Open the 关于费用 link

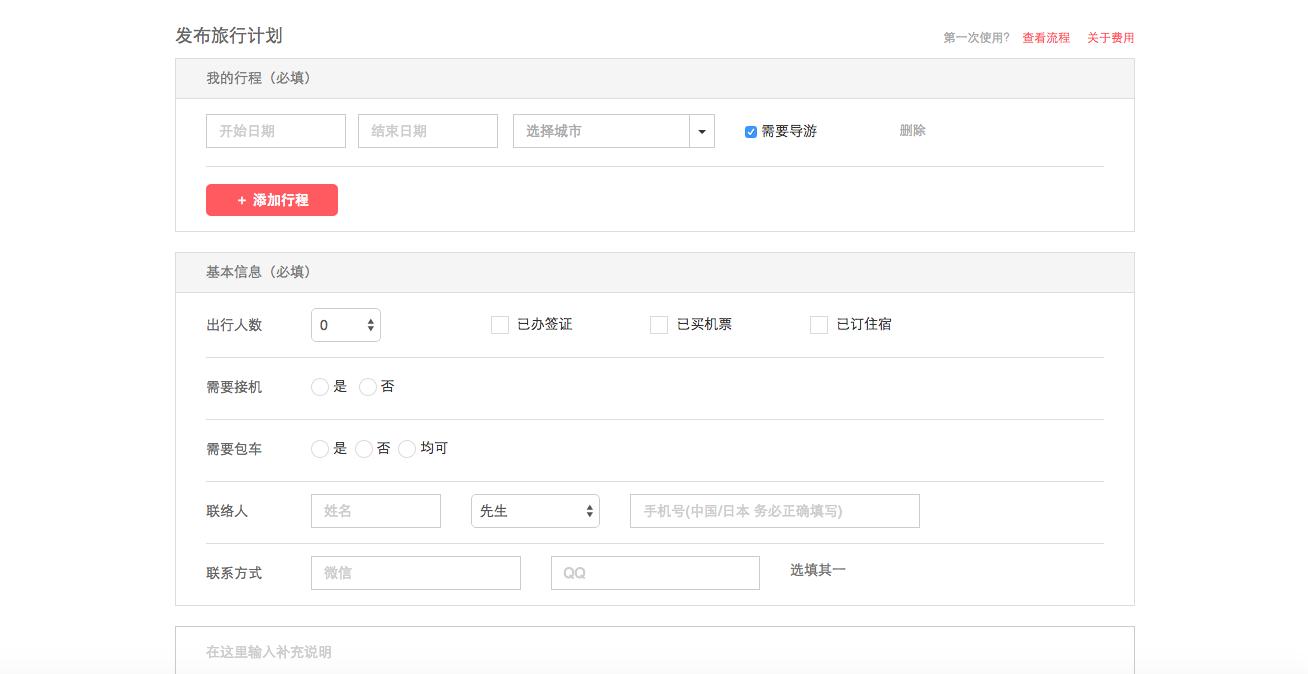click(x=1111, y=38)
